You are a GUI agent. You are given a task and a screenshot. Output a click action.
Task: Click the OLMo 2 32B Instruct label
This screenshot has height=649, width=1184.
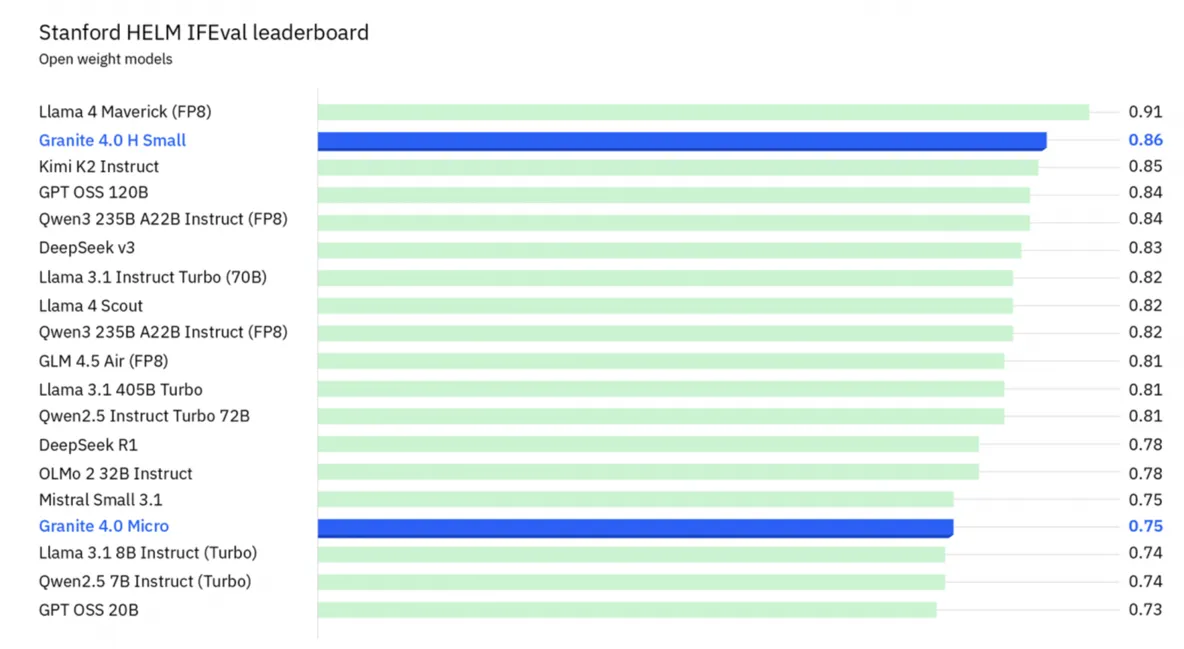(115, 473)
